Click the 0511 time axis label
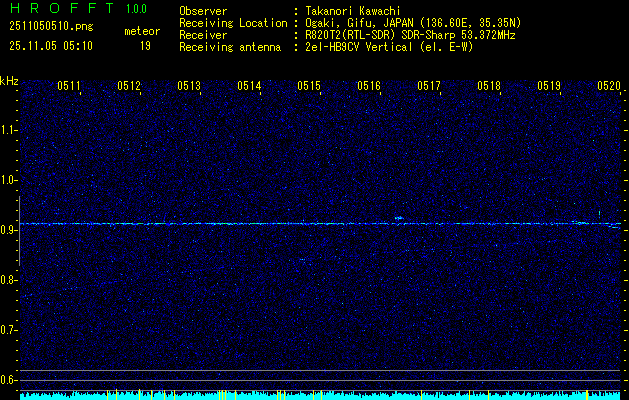 click(x=69, y=85)
